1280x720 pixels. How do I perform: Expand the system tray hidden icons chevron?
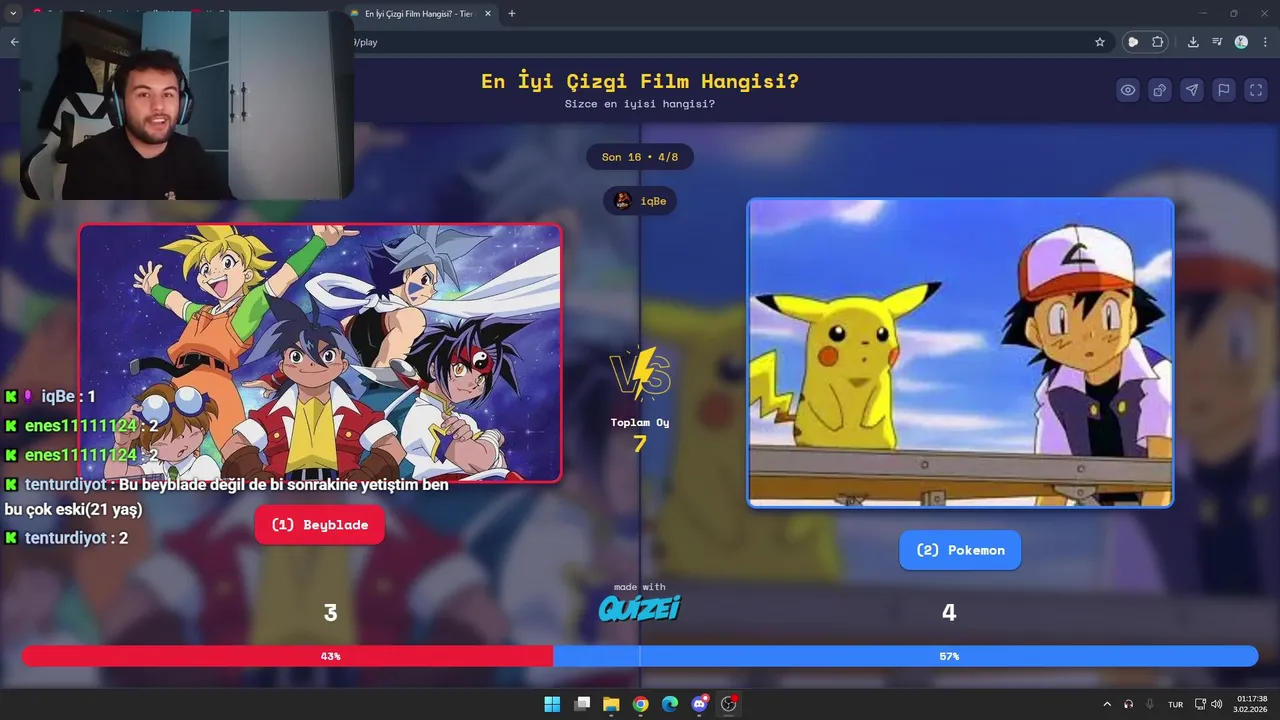pyautogui.click(x=1106, y=704)
